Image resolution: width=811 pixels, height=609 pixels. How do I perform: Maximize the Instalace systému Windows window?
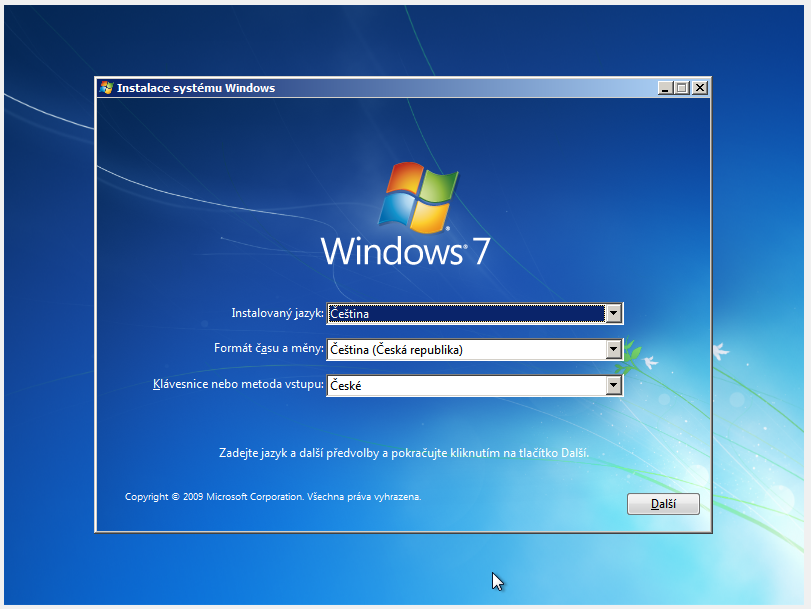(682, 88)
